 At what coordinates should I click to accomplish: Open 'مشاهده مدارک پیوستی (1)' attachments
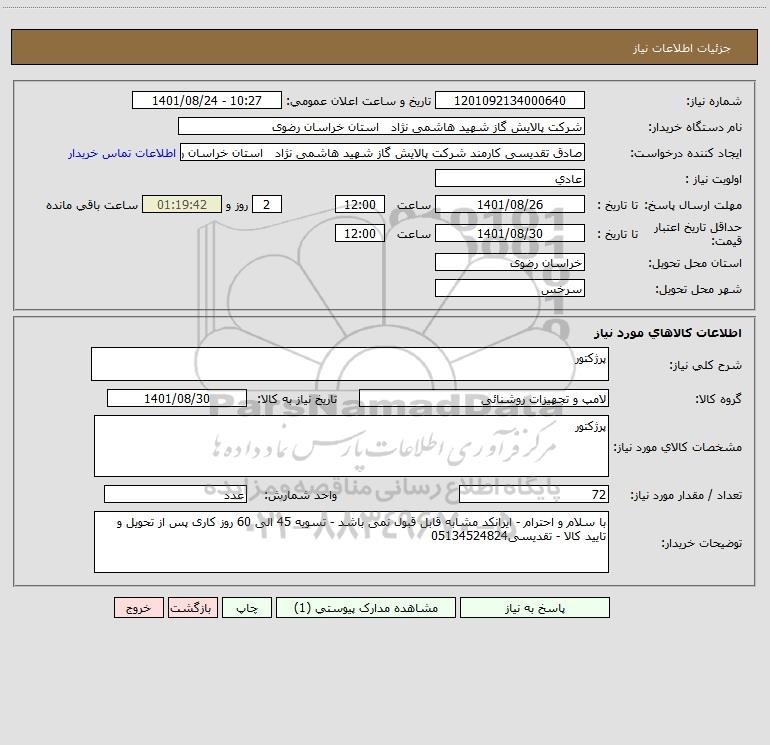click(366, 608)
